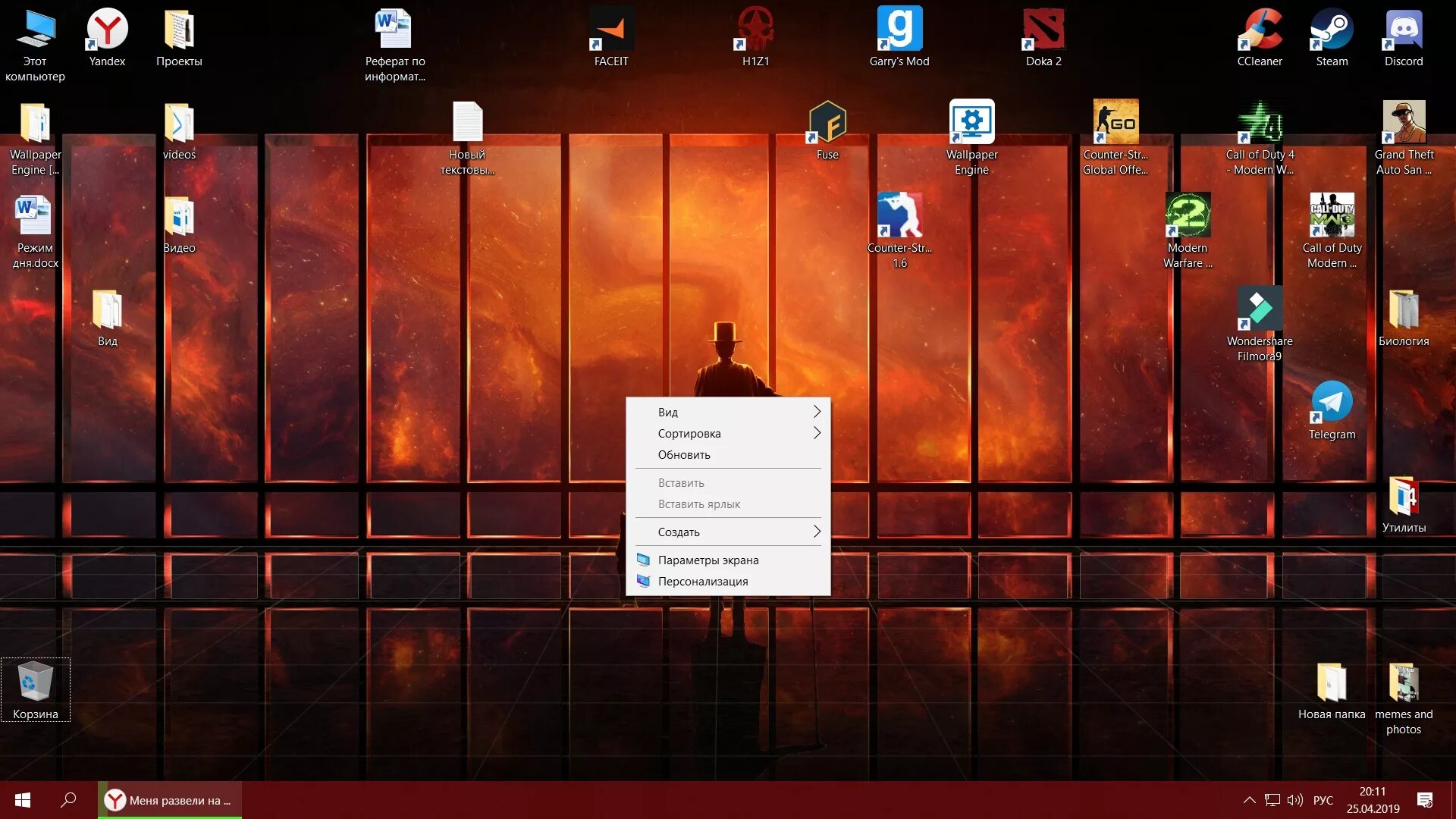Expand the Вид submenu in context menu
1456x819 pixels.
(x=728, y=412)
